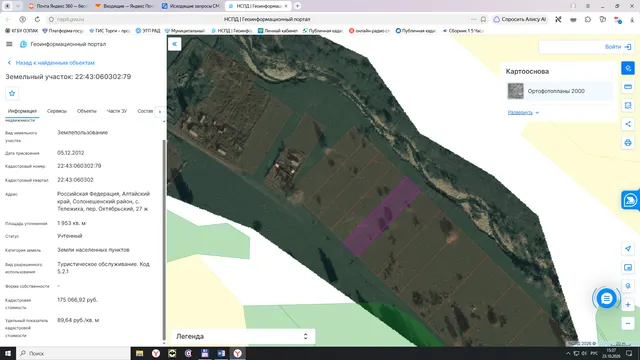This screenshot has width=640, height=360.
Task: Open a new browser tab
Action: [298, 6]
